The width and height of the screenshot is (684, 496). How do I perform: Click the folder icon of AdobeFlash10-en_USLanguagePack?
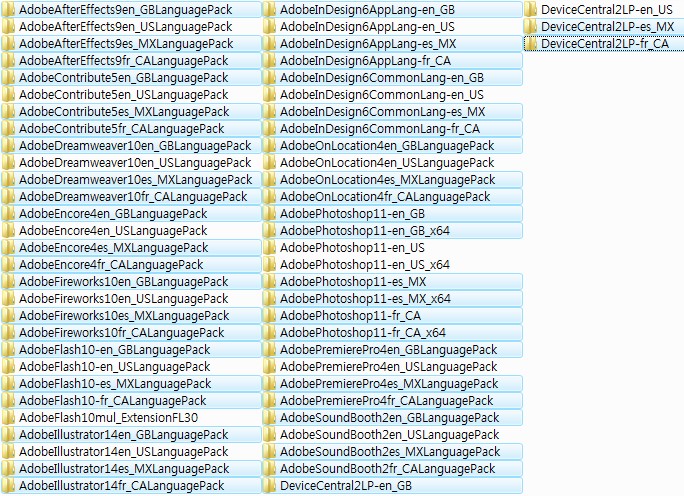8,367
